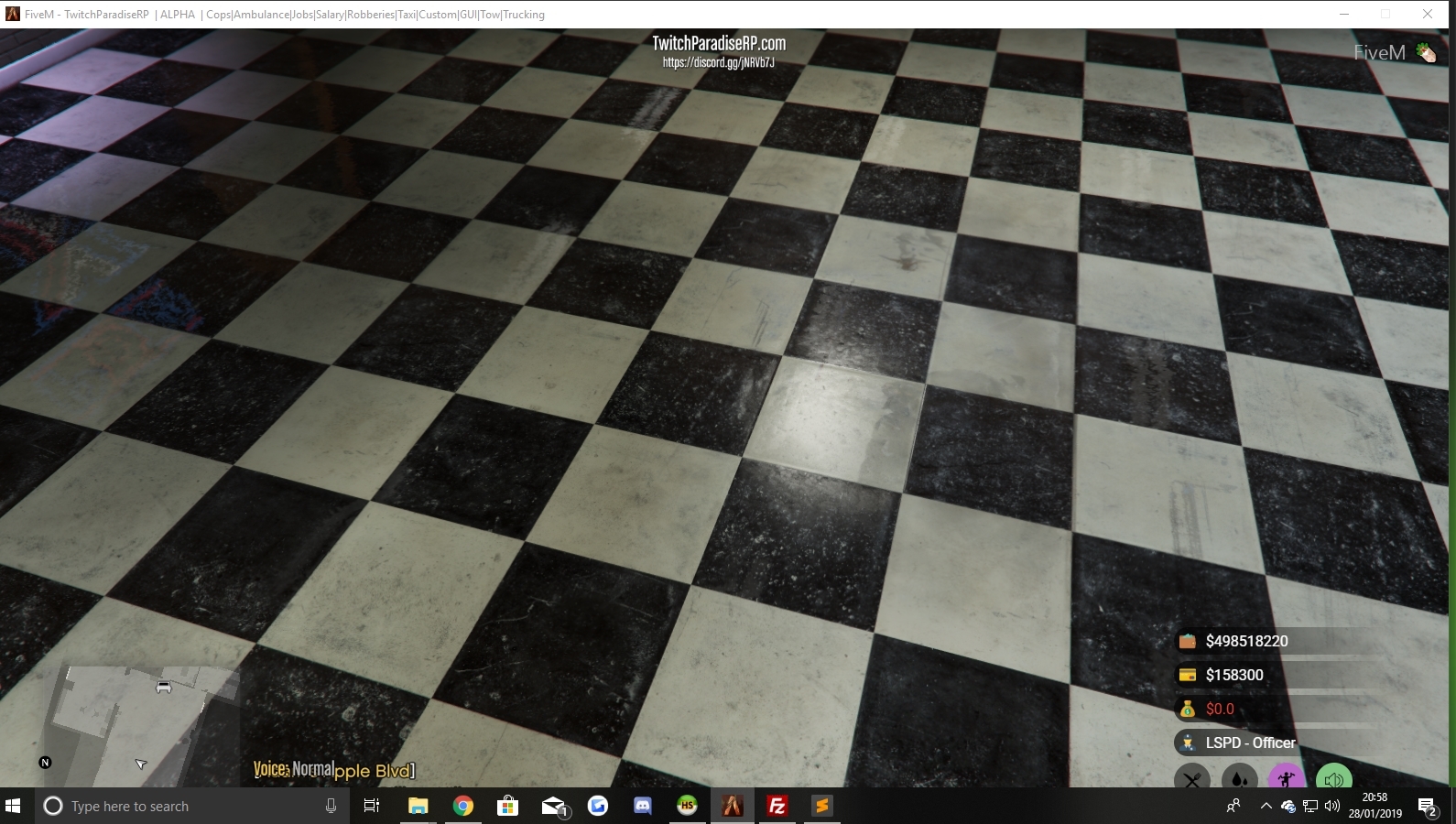Open the clock showing 20:58

[1375, 806]
